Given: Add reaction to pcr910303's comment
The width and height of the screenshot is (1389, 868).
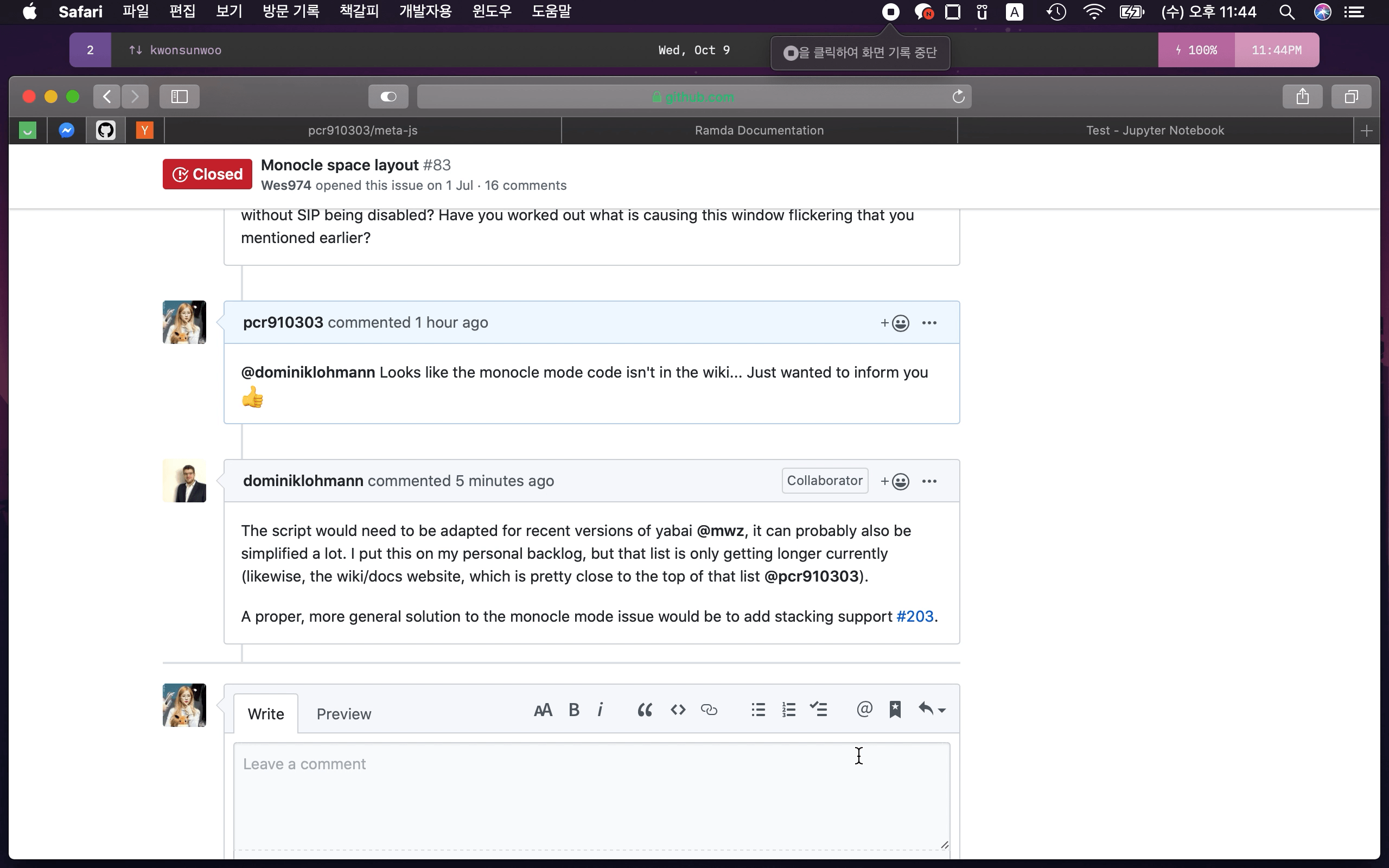Looking at the screenshot, I should 895,323.
